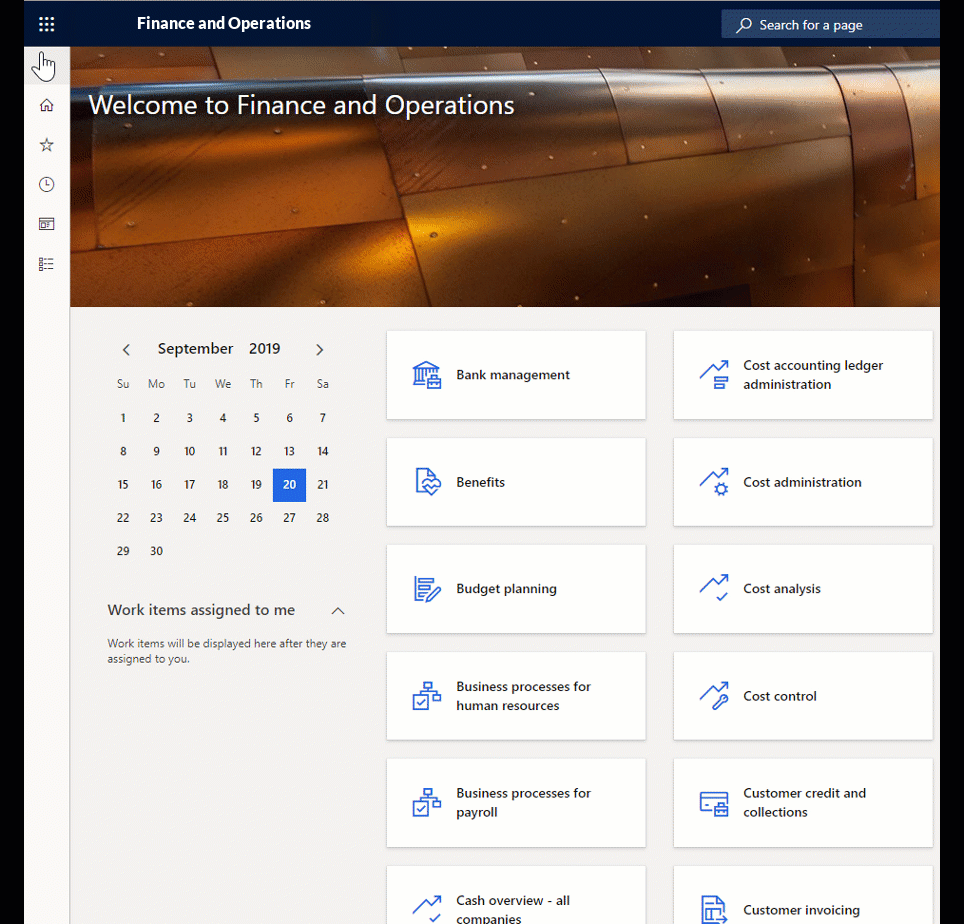Open Business processes for payroll workspace
Image resolution: width=964 pixels, height=924 pixels.
tap(516, 803)
